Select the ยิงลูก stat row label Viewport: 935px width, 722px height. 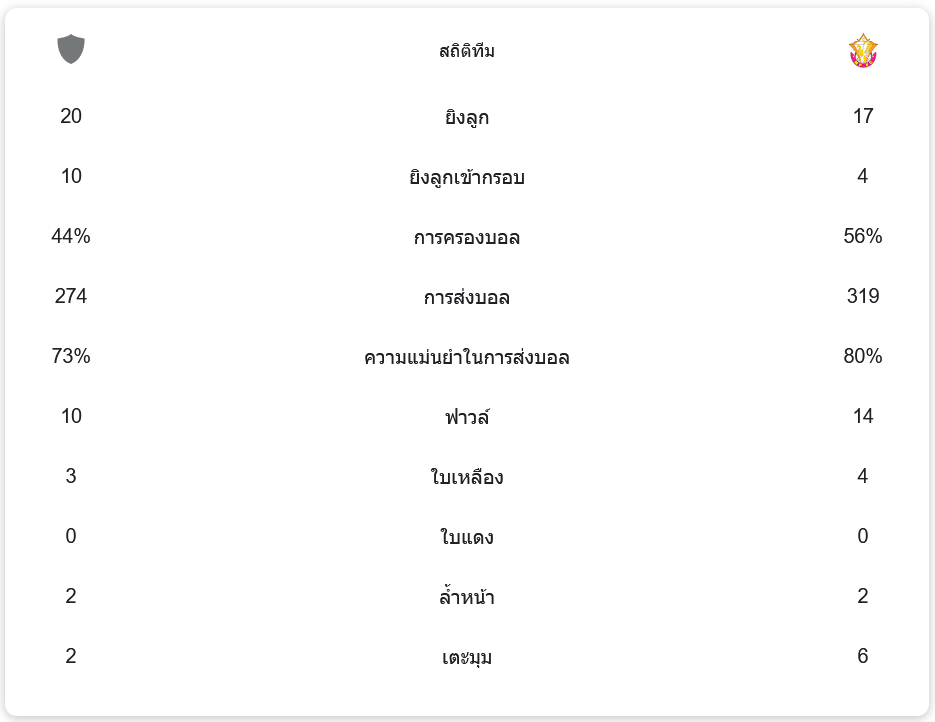point(467,118)
